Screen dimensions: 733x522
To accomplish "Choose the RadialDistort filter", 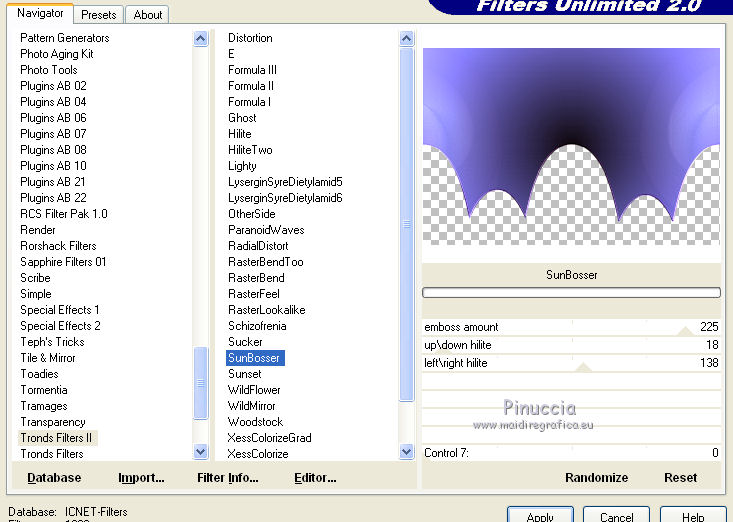I will 258,246.
